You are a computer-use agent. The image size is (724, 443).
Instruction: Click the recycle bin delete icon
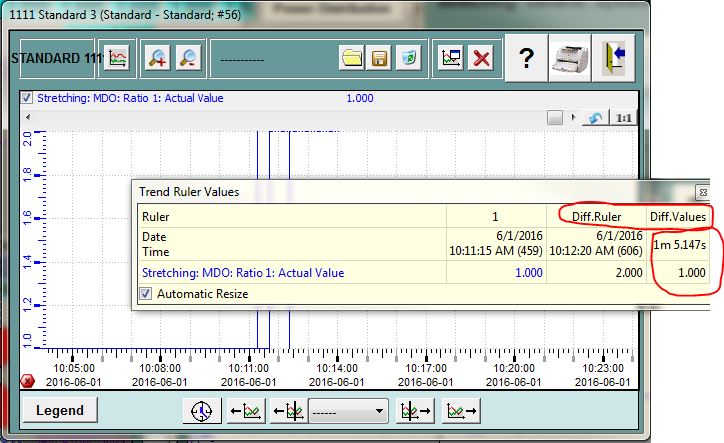coord(407,58)
